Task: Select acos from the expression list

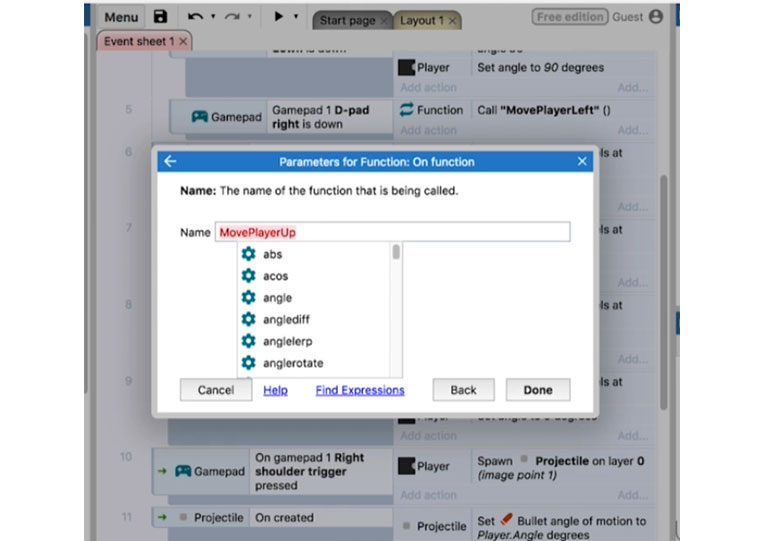Action: coord(275,276)
